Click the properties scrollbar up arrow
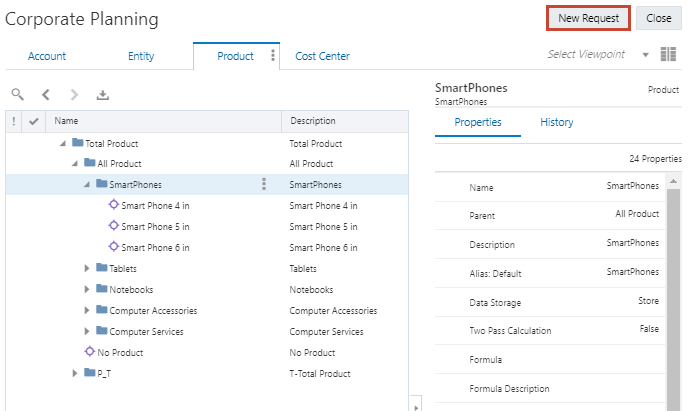 (x=673, y=181)
